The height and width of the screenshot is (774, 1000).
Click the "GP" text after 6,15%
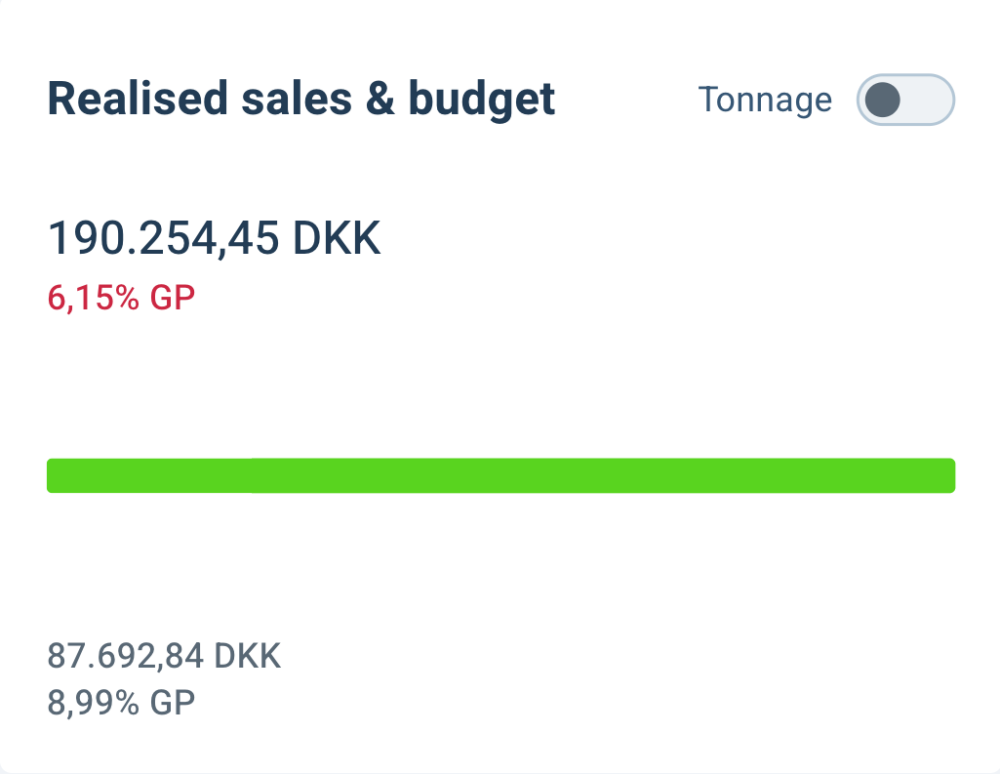click(x=172, y=296)
